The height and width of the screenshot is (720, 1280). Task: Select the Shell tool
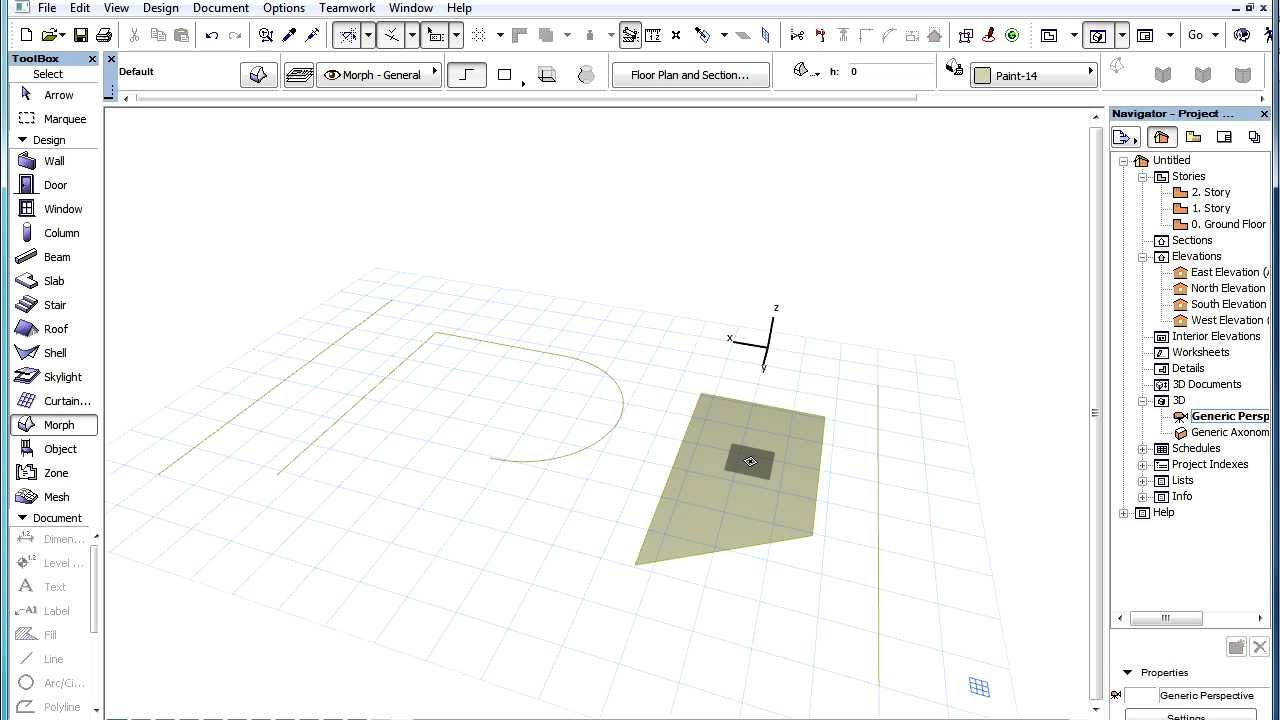55,353
